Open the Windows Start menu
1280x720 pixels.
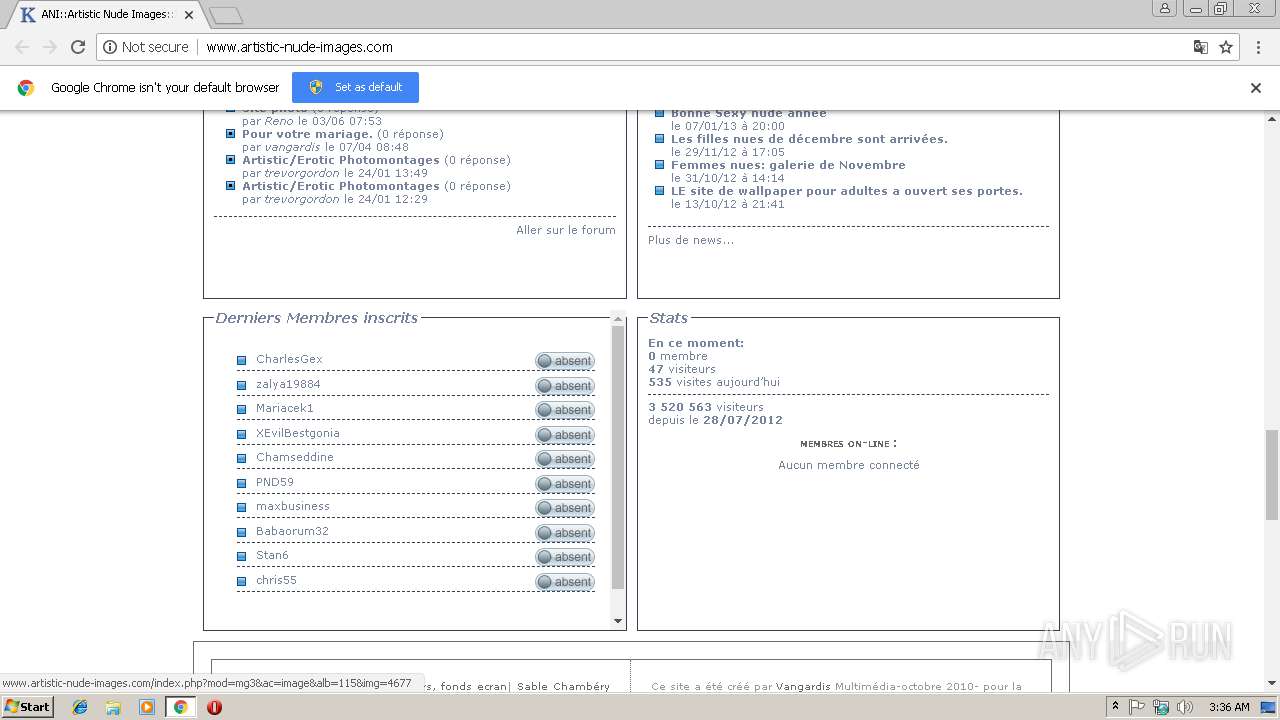[27, 707]
